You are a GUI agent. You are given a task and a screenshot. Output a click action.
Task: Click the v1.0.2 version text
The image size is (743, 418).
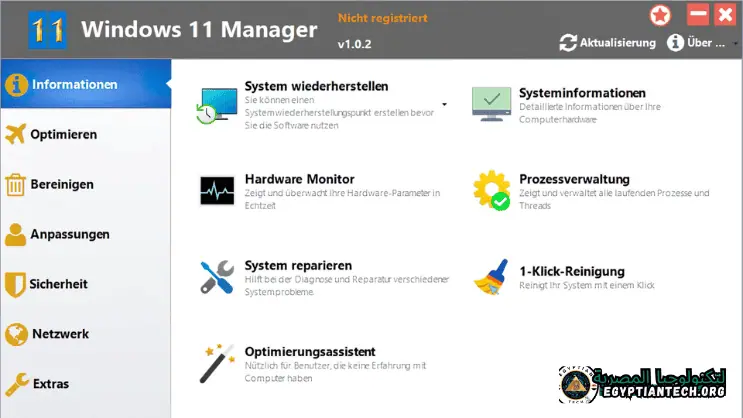pyautogui.click(x=354, y=44)
